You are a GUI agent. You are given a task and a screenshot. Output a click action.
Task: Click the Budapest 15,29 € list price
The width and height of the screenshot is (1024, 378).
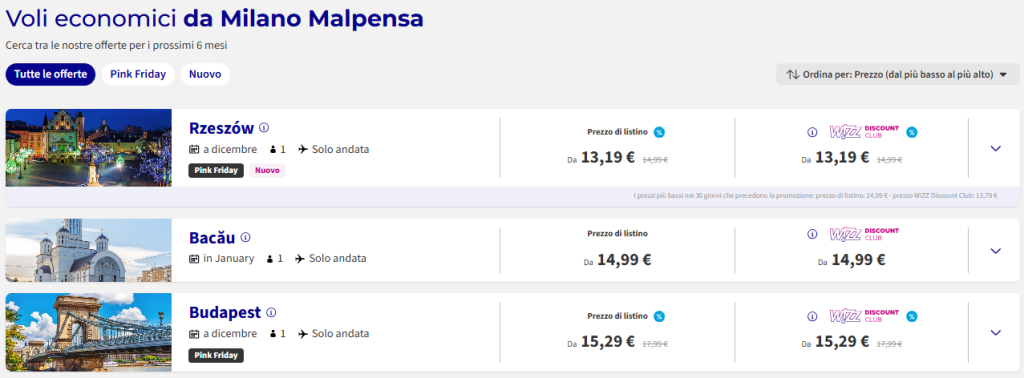(x=607, y=341)
